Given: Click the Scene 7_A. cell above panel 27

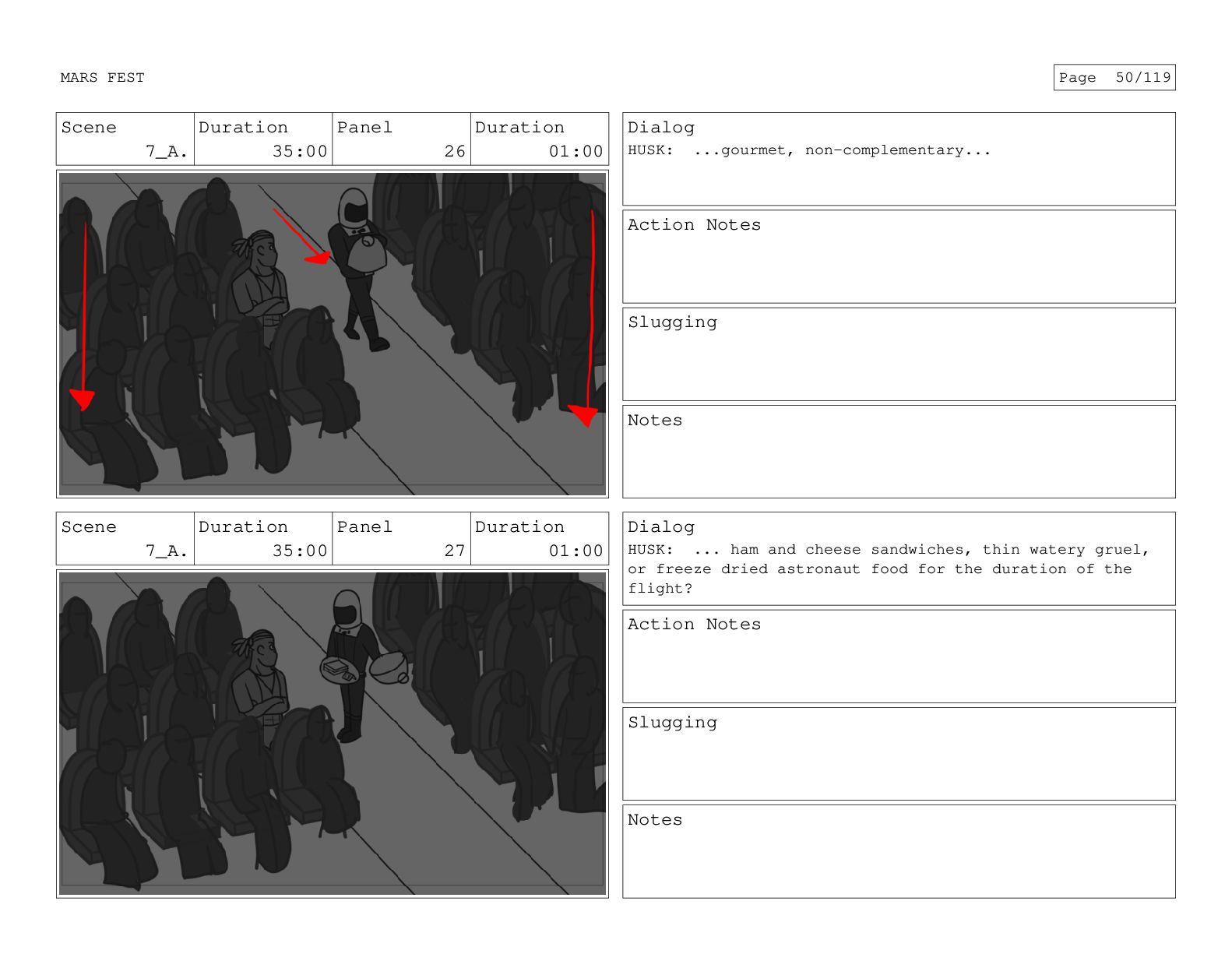Looking at the screenshot, I should [125, 539].
